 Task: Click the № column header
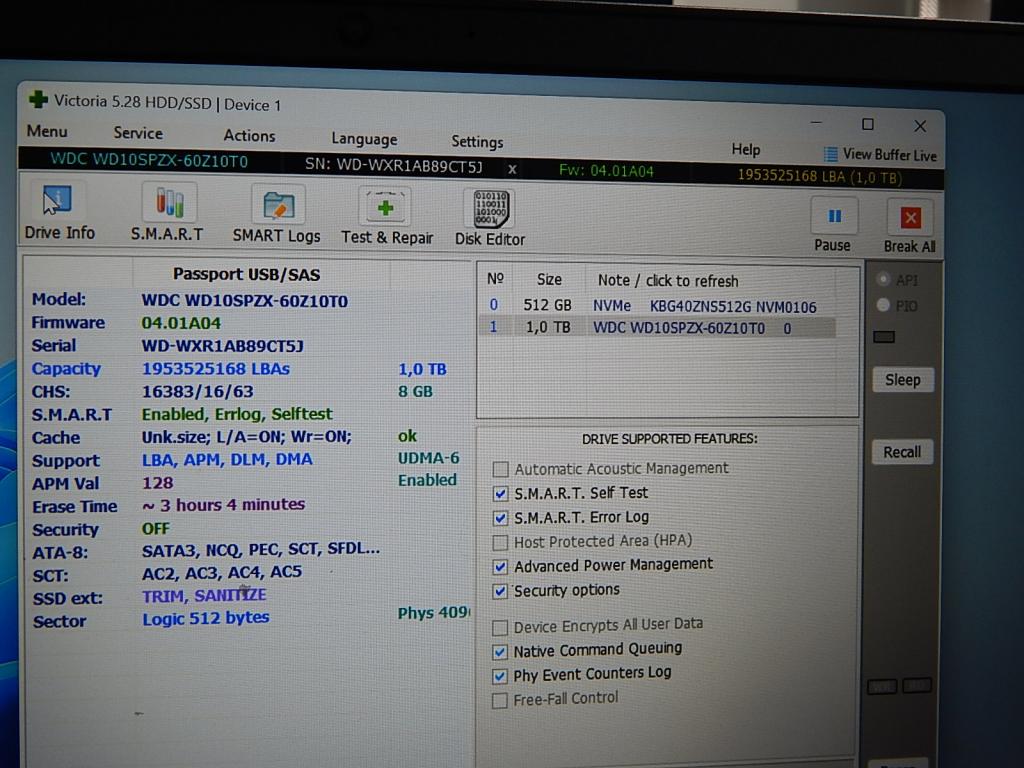click(495, 278)
